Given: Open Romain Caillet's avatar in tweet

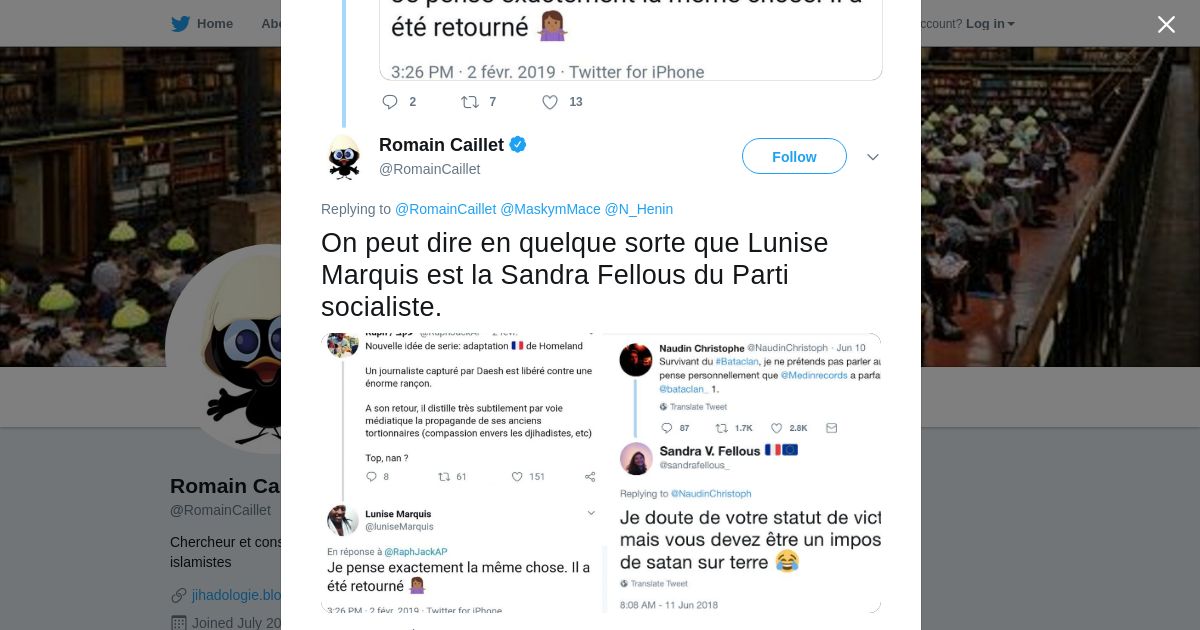Looking at the screenshot, I should click(x=344, y=157).
